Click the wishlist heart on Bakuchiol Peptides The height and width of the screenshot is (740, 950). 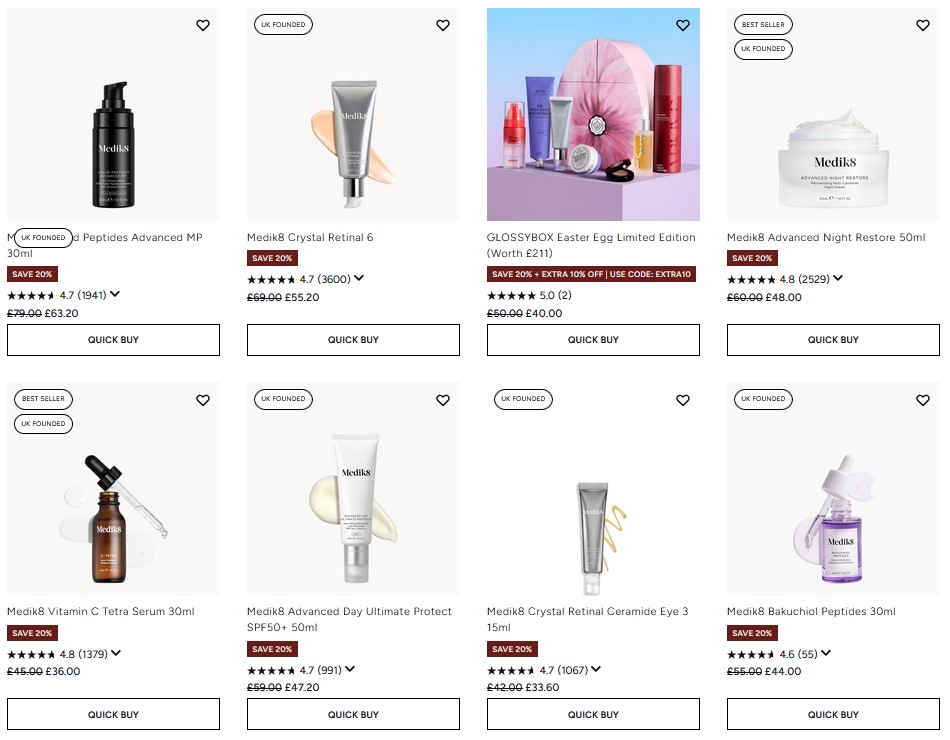point(923,400)
